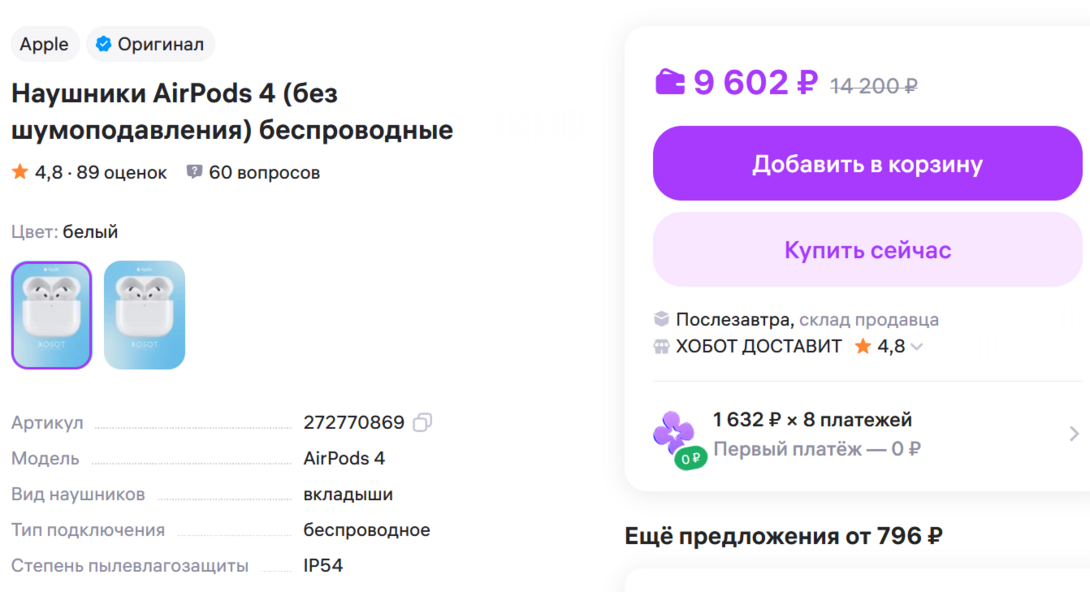Screen dimensions: 1090x592
Task: Click the purple wallet price icon
Action: coord(669,81)
